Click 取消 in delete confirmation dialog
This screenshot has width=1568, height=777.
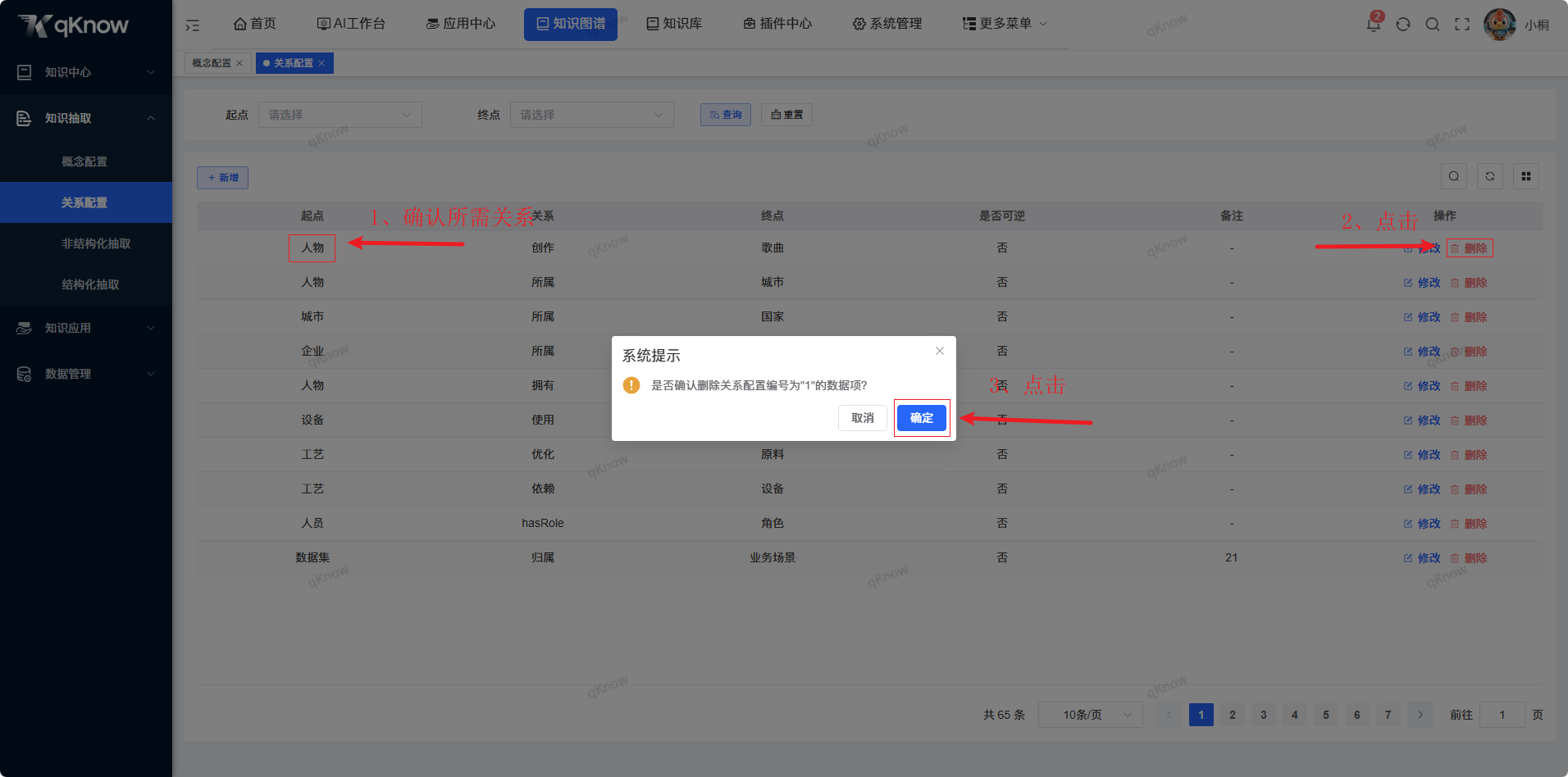point(863,418)
